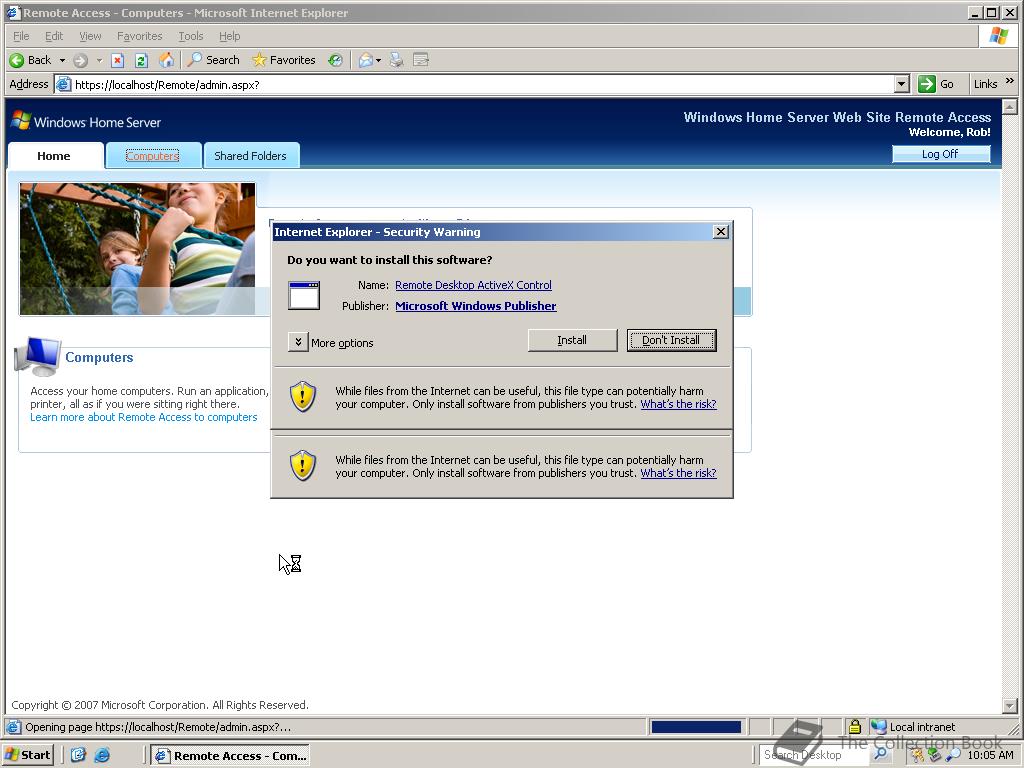Click the green Go arrow button

[926, 84]
